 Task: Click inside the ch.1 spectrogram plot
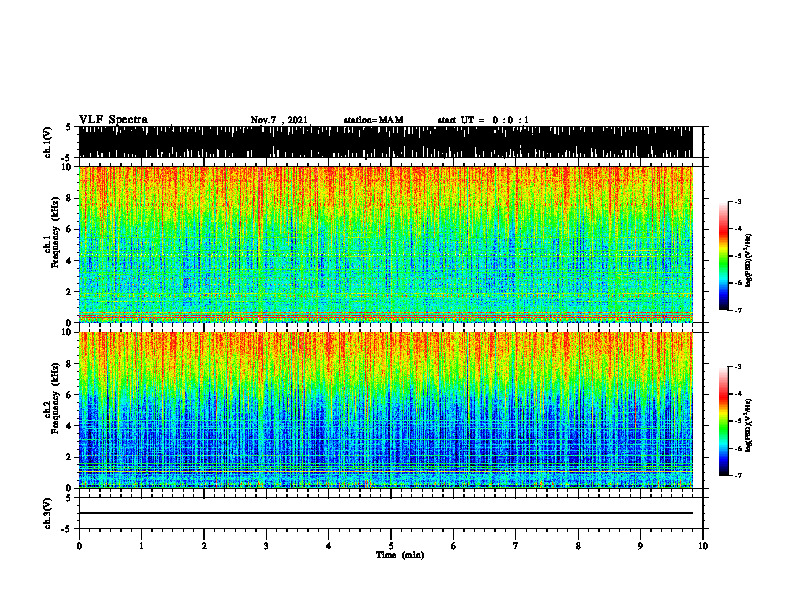(385, 244)
